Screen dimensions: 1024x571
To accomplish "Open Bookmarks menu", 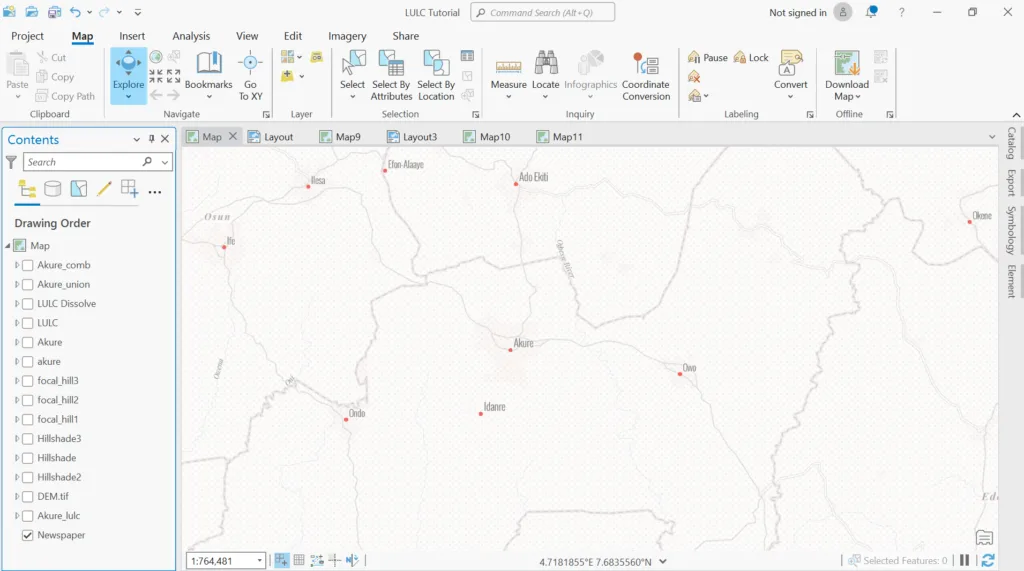I will (x=208, y=74).
